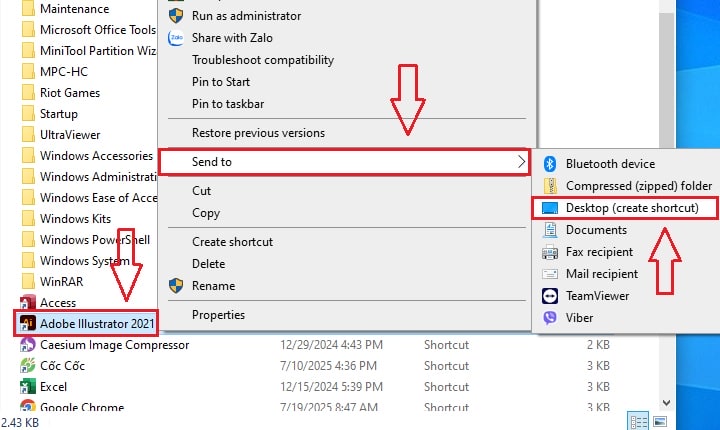Switch to details view layout button
This screenshot has height=430, width=720.
(638, 421)
